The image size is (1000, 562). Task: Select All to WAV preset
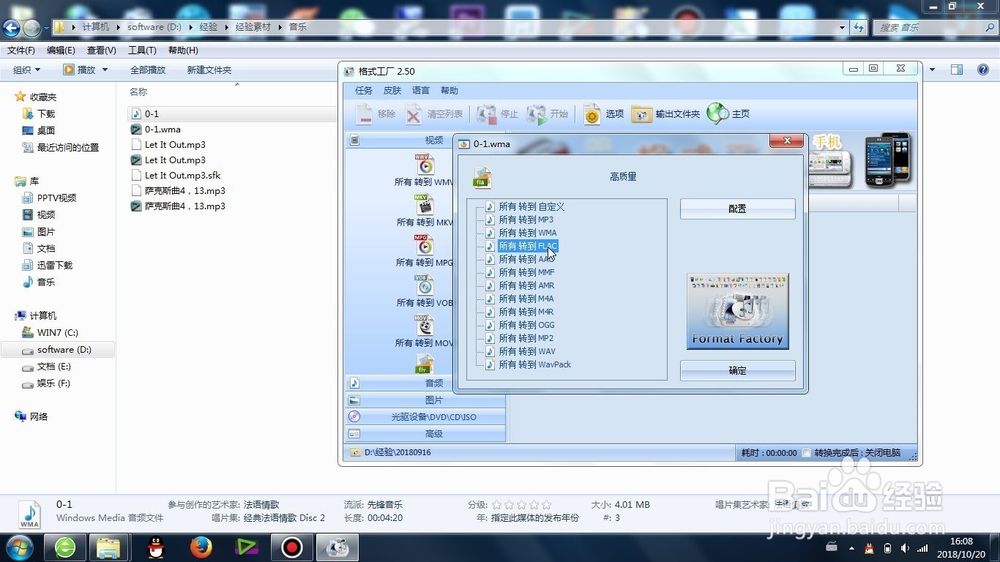527,351
